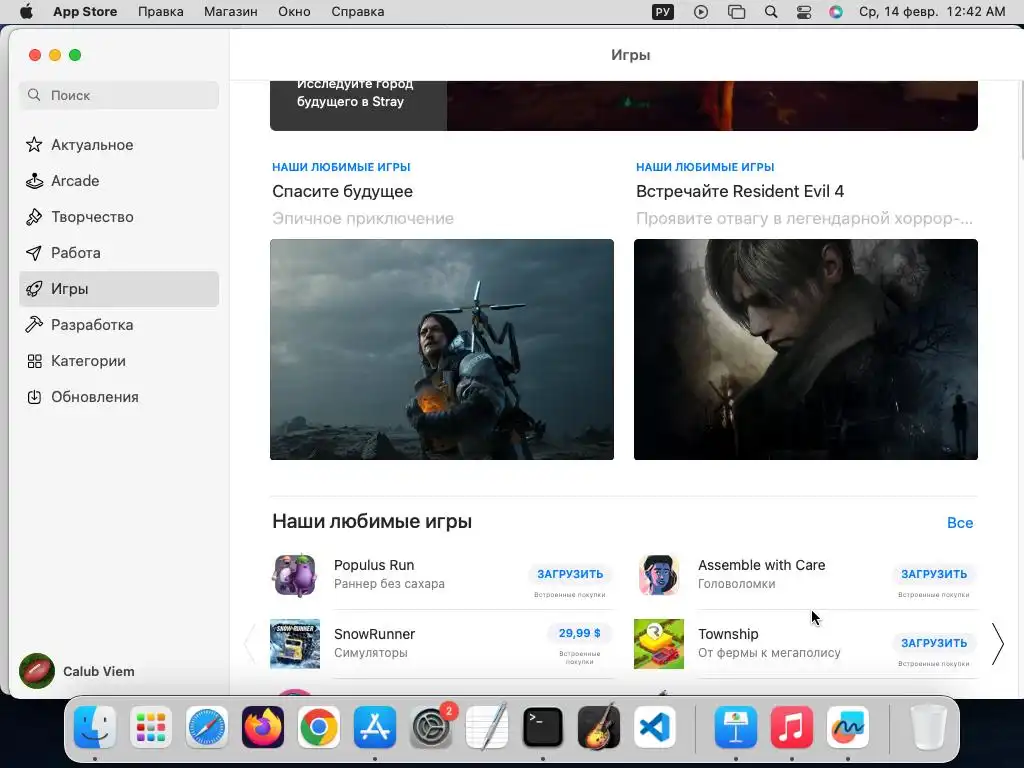Open Launchpad from the Dock
This screenshot has width=1024, height=768.
tap(151, 727)
